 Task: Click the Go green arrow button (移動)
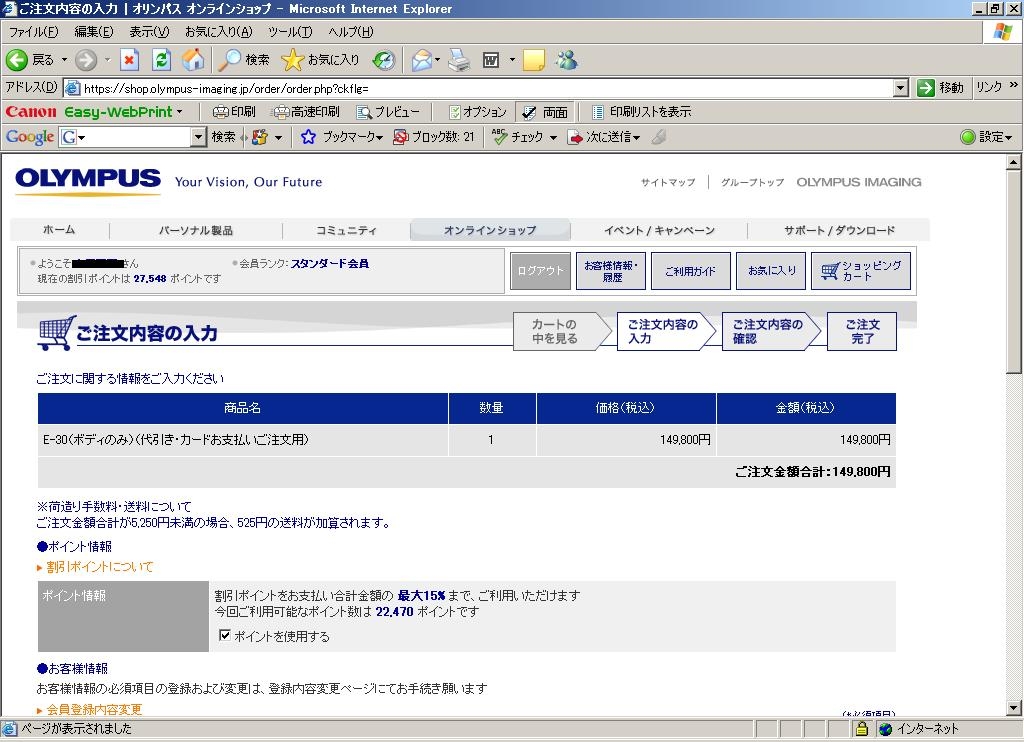click(x=940, y=88)
